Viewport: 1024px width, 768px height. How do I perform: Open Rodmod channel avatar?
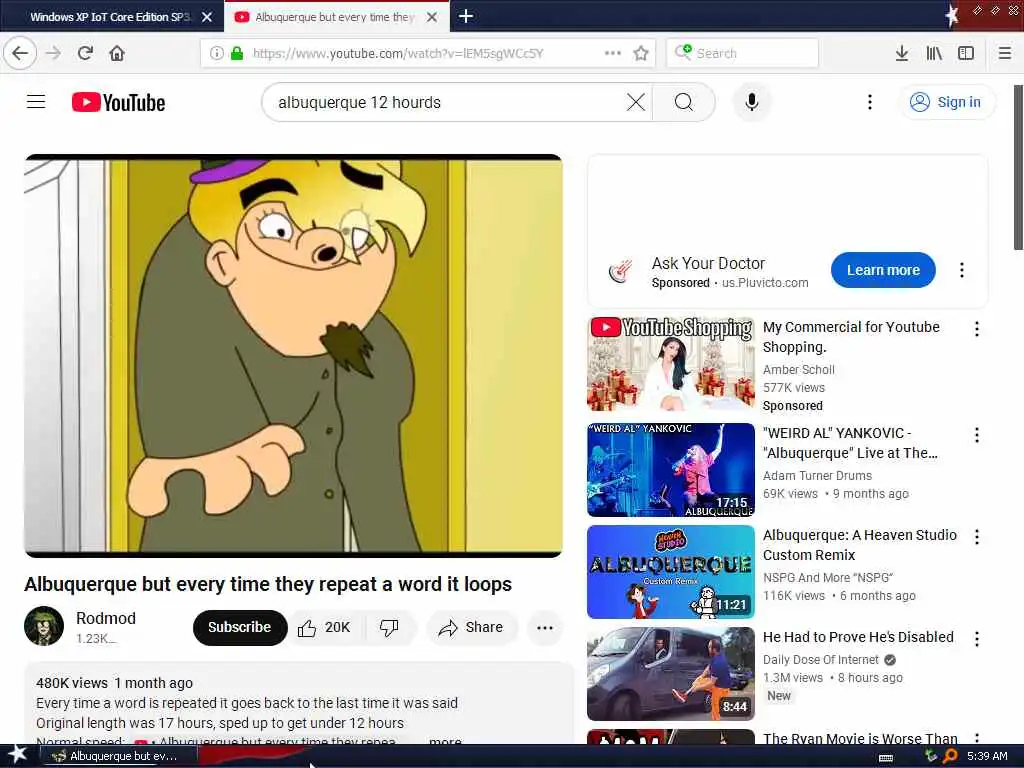click(x=44, y=626)
